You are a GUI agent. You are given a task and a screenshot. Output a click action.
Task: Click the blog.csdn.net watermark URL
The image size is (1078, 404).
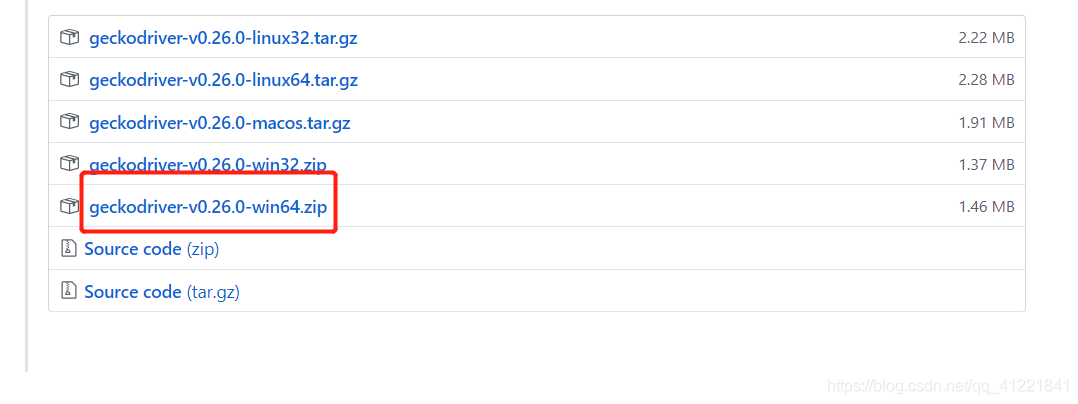[949, 386]
